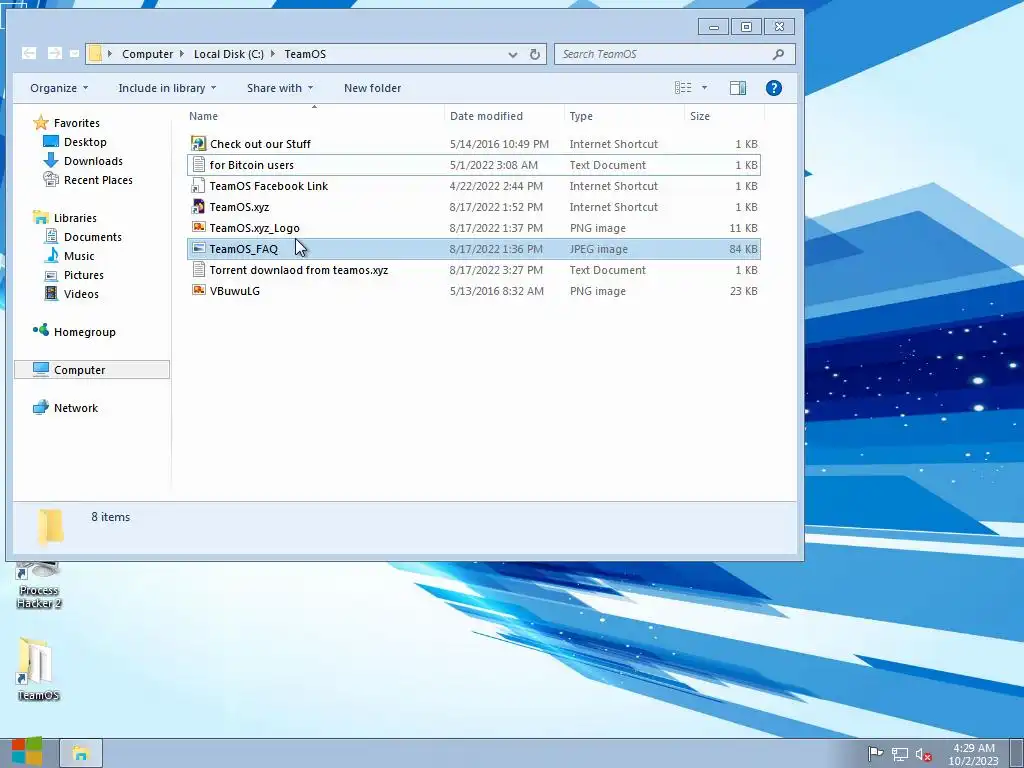Open the blue Help icon
Viewport: 1024px width, 768px height.
coord(774,88)
